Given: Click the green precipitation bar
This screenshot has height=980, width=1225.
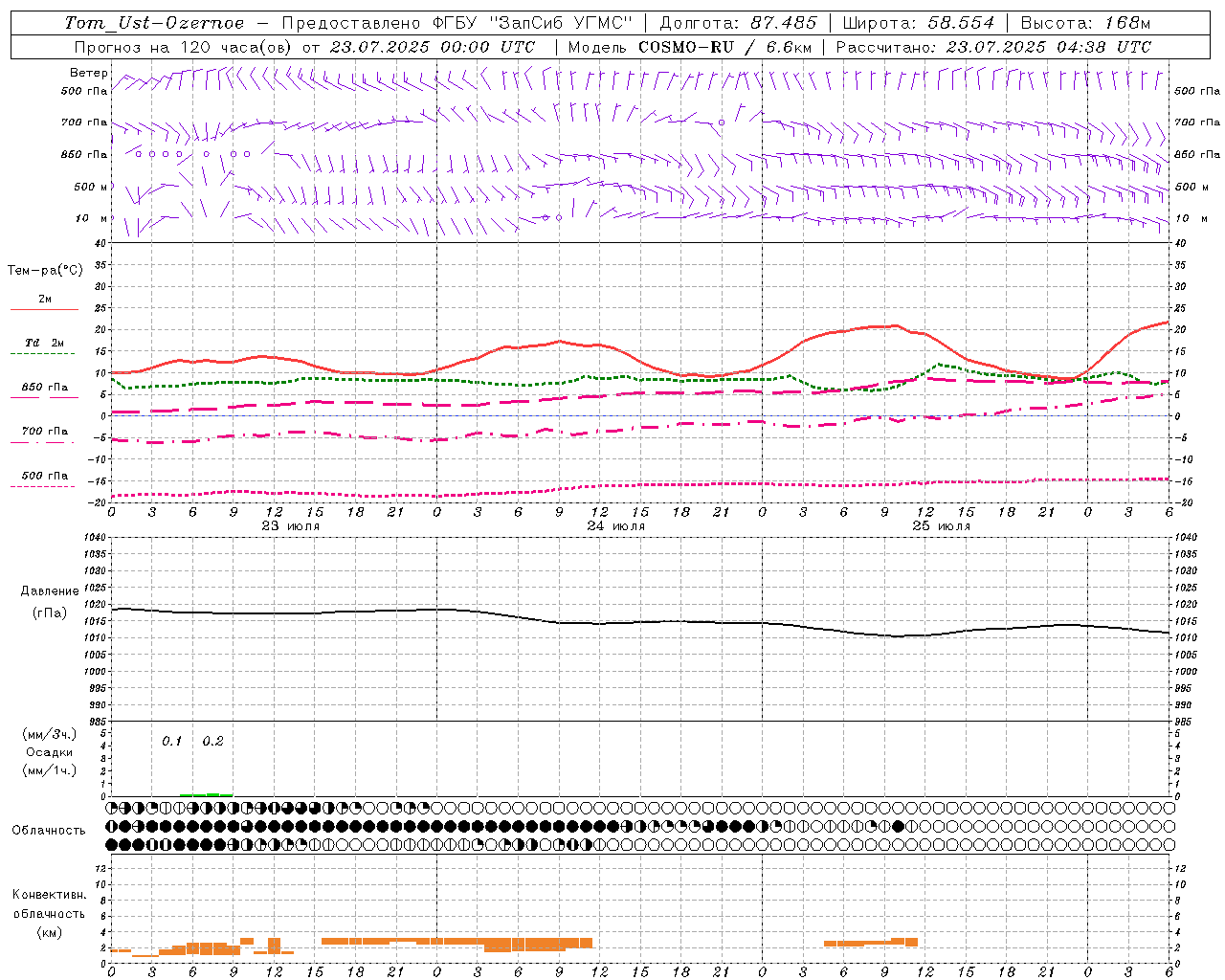Looking at the screenshot, I should click(206, 794).
